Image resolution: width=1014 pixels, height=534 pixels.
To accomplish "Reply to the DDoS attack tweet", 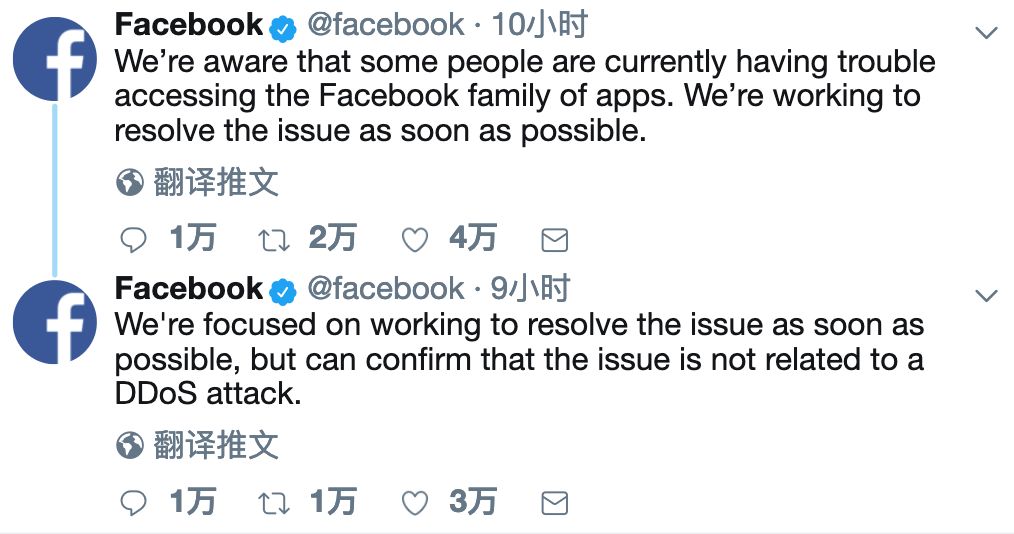I will coord(133,503).
